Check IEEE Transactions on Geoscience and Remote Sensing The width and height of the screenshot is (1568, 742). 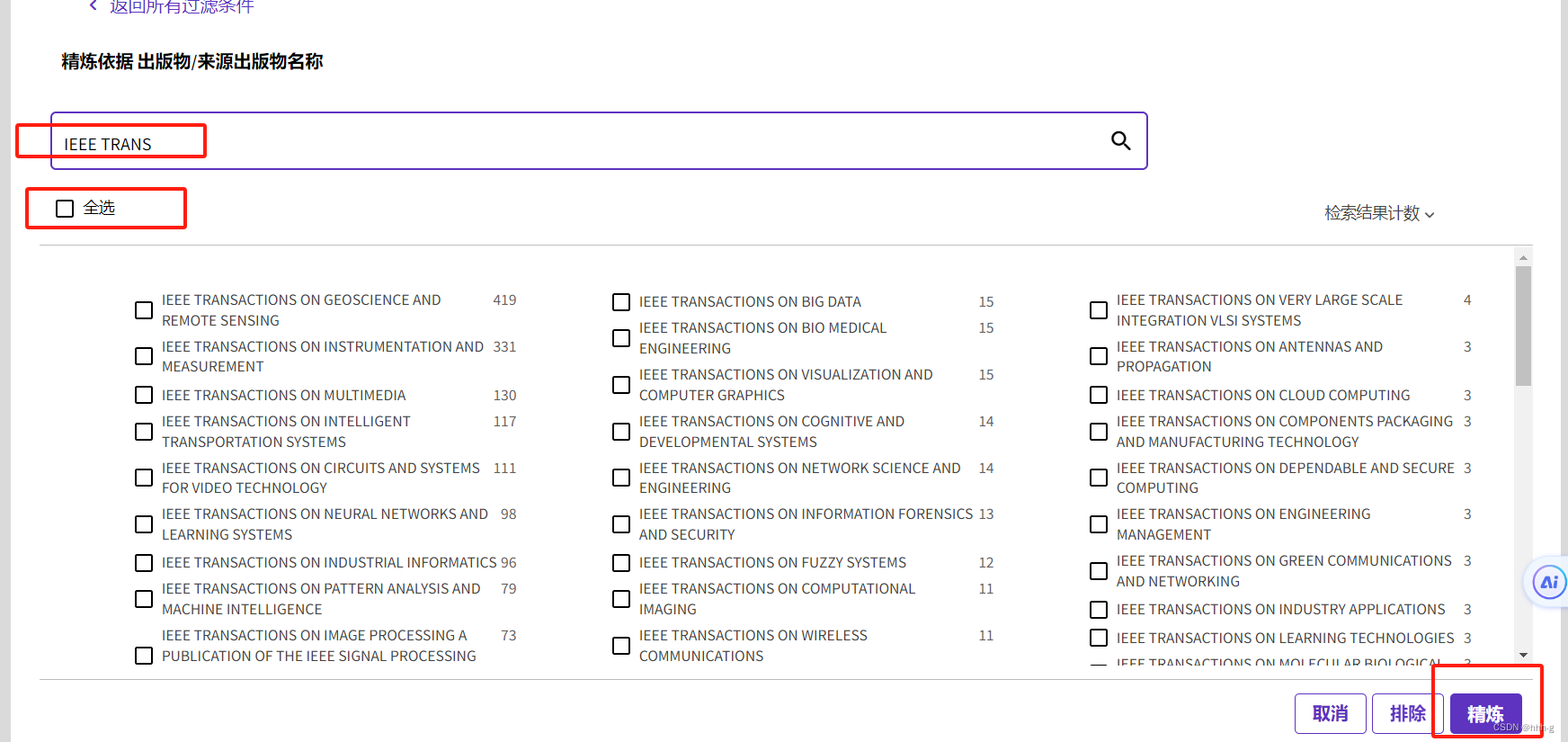144,310
